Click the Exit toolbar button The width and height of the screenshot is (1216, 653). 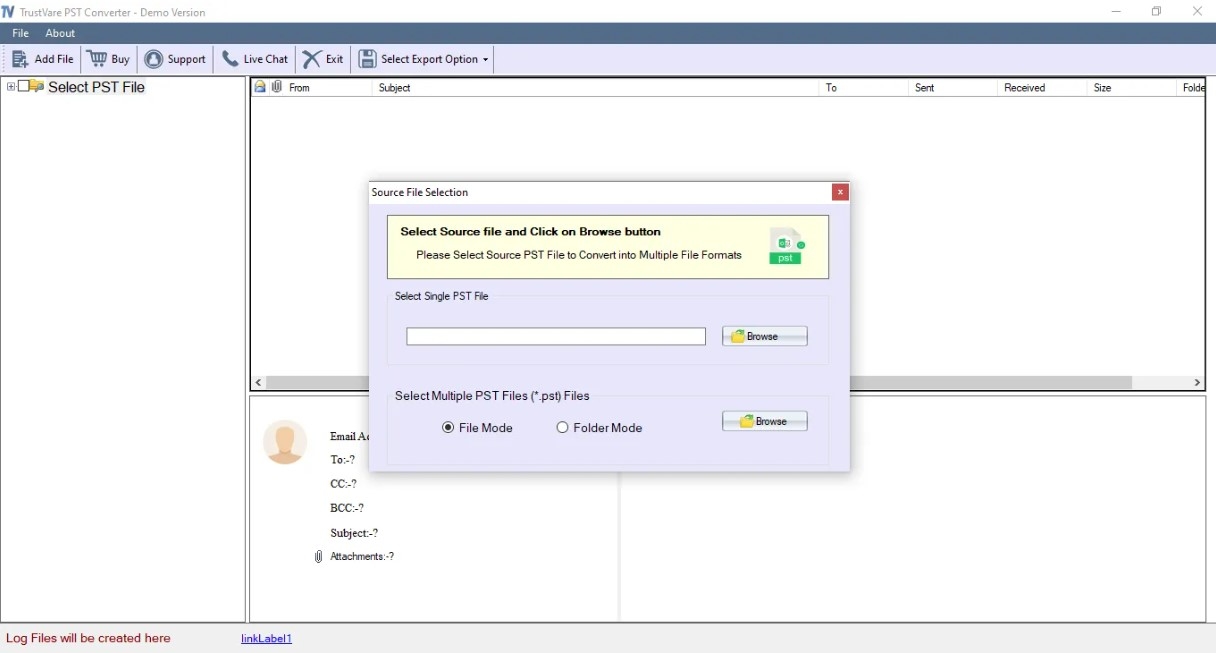tap(323, 59)
